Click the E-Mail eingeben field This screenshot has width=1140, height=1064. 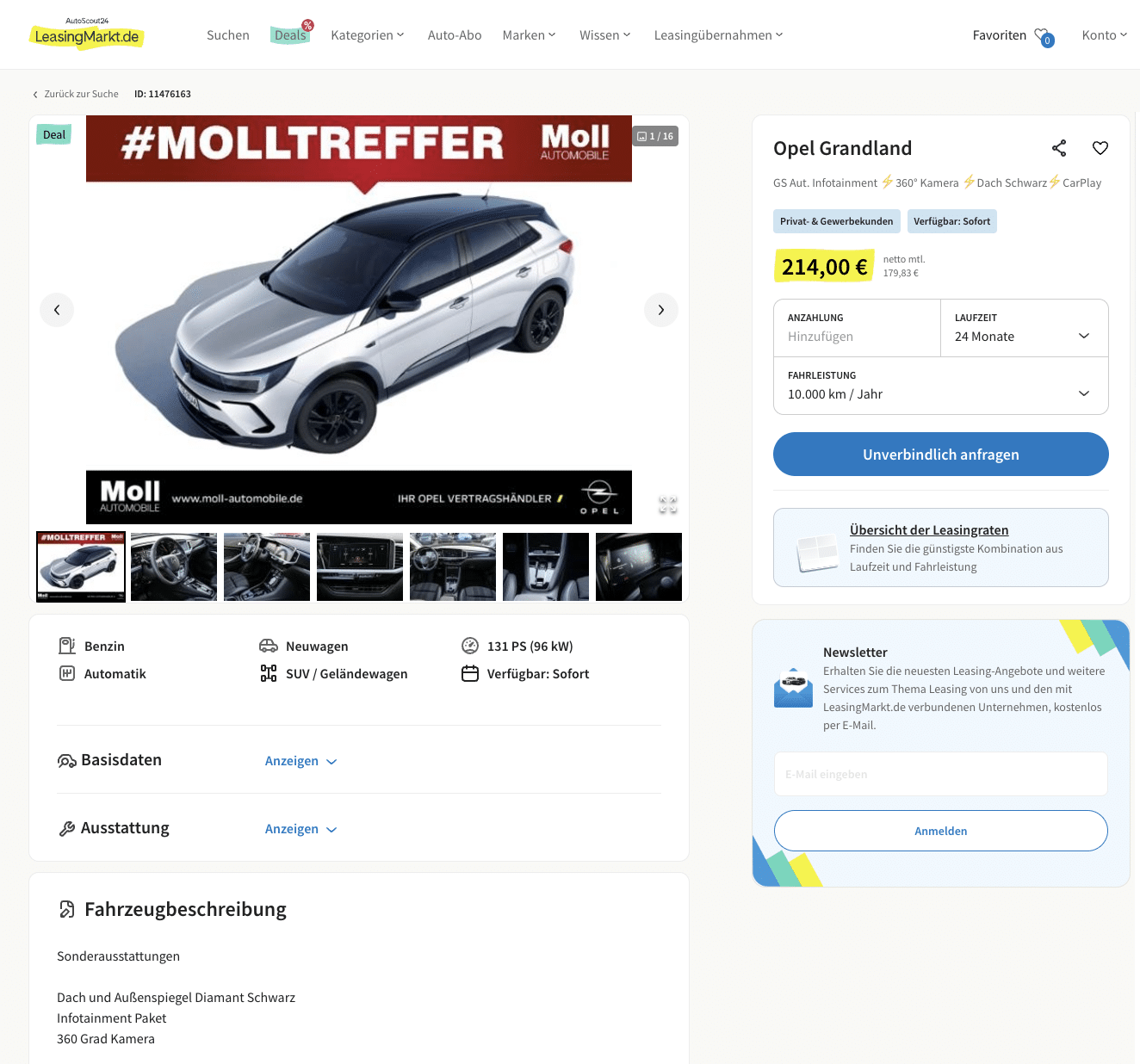click(941, 774)
